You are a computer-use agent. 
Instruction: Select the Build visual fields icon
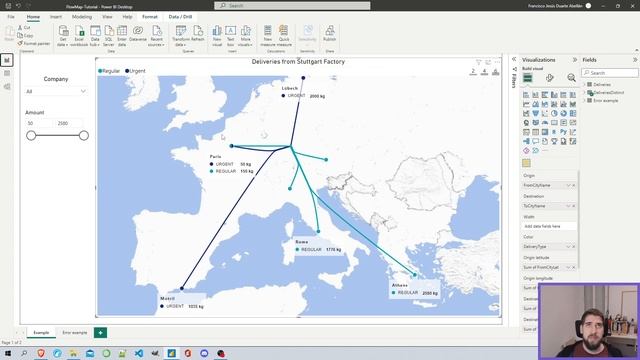point(528,78)
